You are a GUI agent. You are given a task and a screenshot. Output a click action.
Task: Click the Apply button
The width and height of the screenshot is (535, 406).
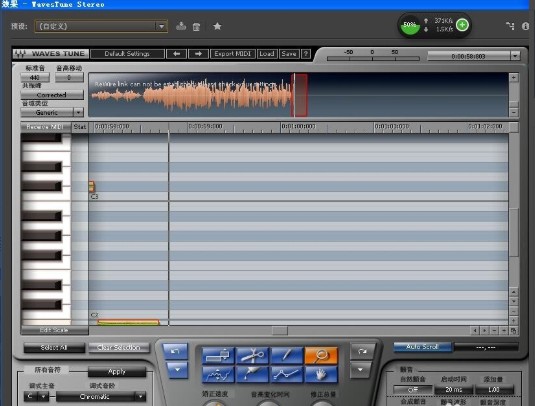[x=117, y=372]
